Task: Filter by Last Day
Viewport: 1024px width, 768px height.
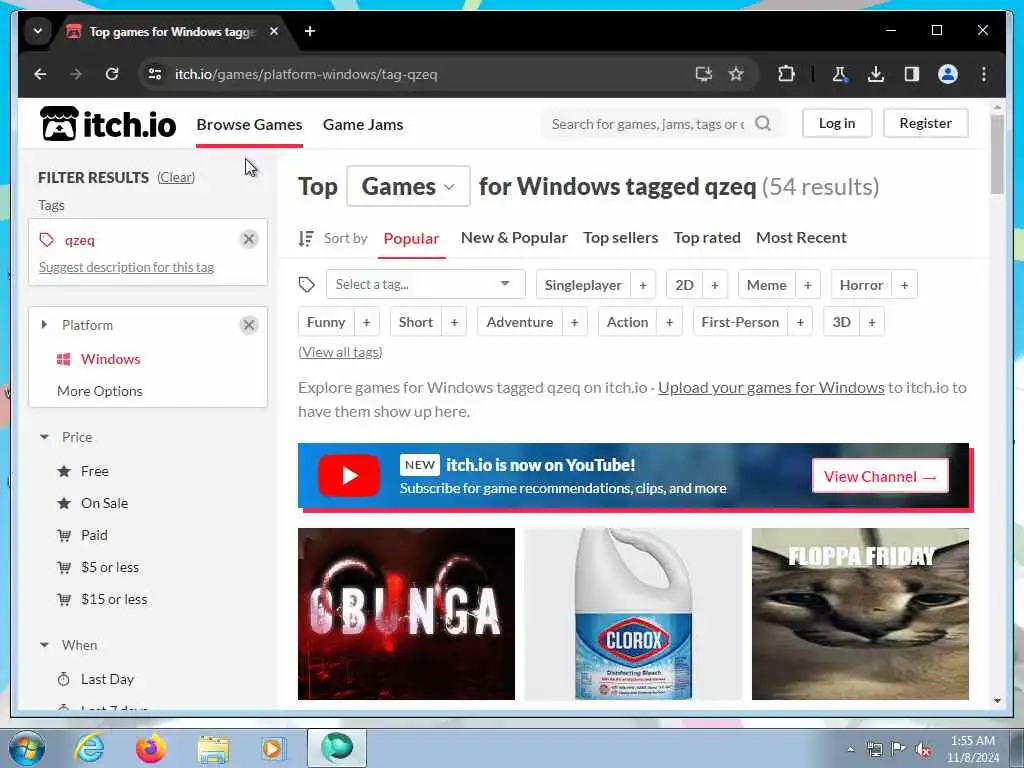Action: tap(107, 679)
